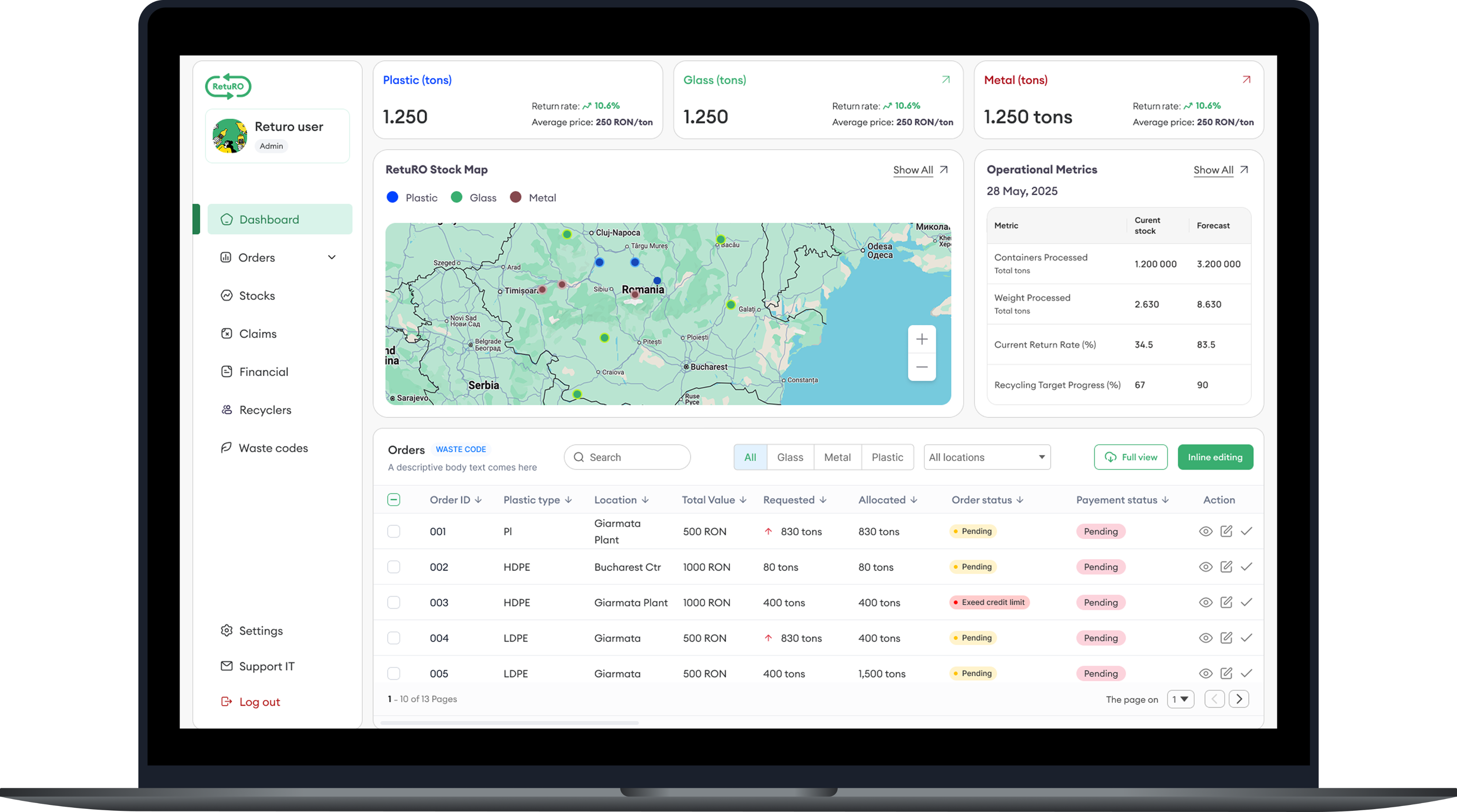This screenshot has width=1457, height=812.
Task: Zoom in on the stock map
Action: 921,339
